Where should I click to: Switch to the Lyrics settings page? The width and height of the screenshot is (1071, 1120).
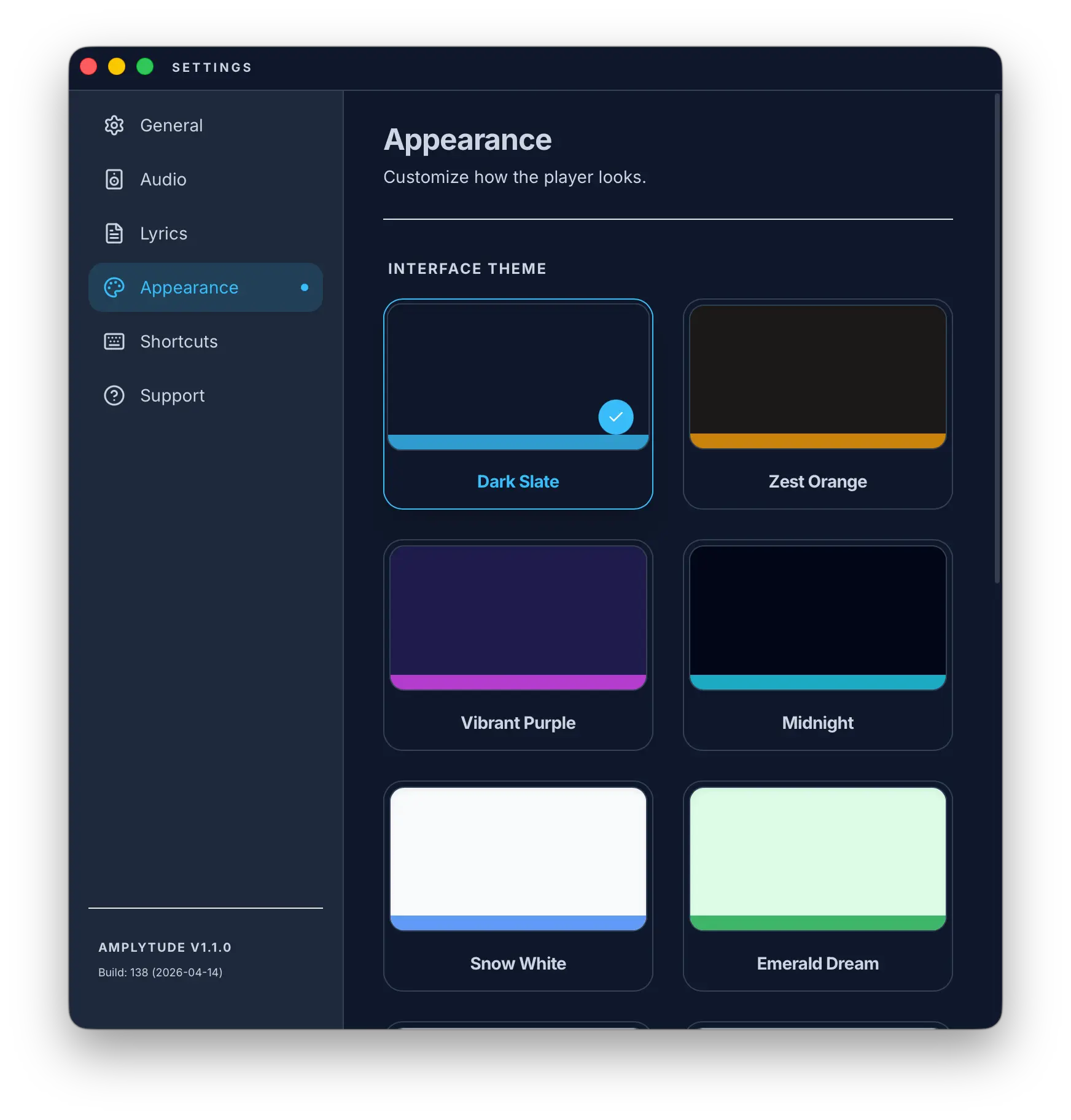coord(163,233)
